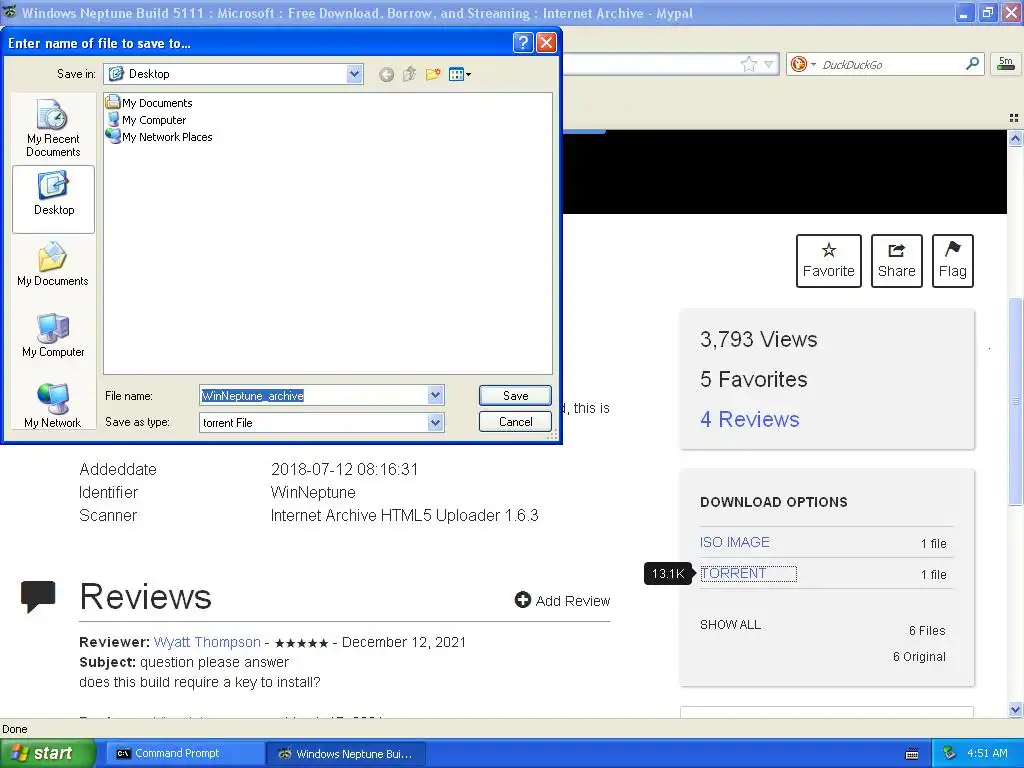Close the save dialog with the X

tap(546, 43)
